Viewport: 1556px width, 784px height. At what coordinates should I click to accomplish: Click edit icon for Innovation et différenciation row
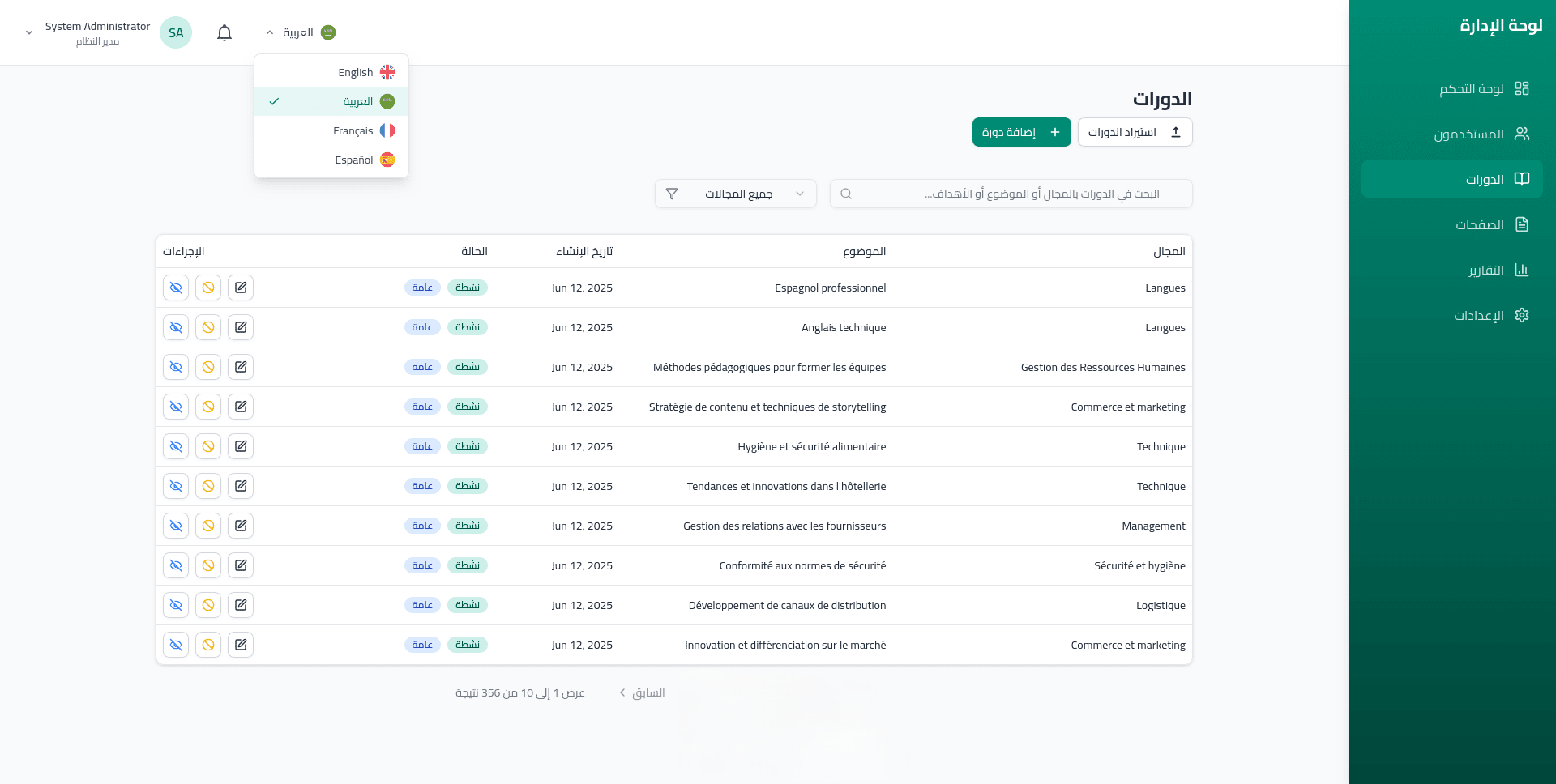[241, 645]
